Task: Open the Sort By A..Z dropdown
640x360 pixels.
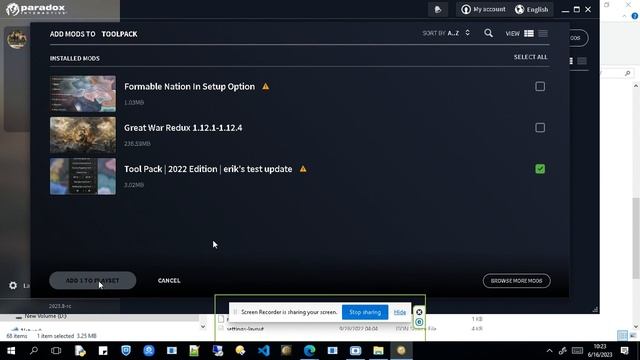Action: tap(446, 33)
